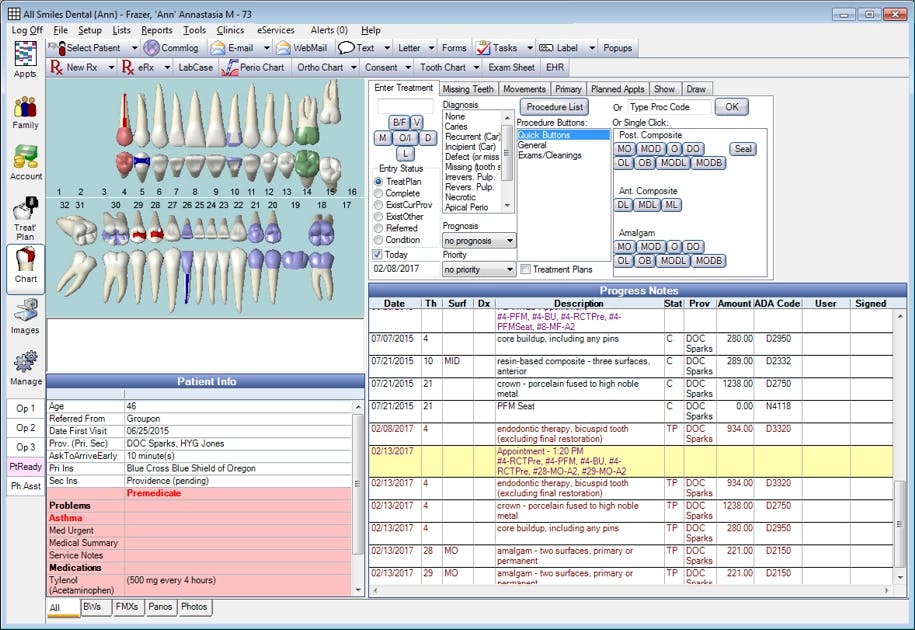Open the Manage module icon
This screenshot has width=915, height=630.
coord(25,367)
